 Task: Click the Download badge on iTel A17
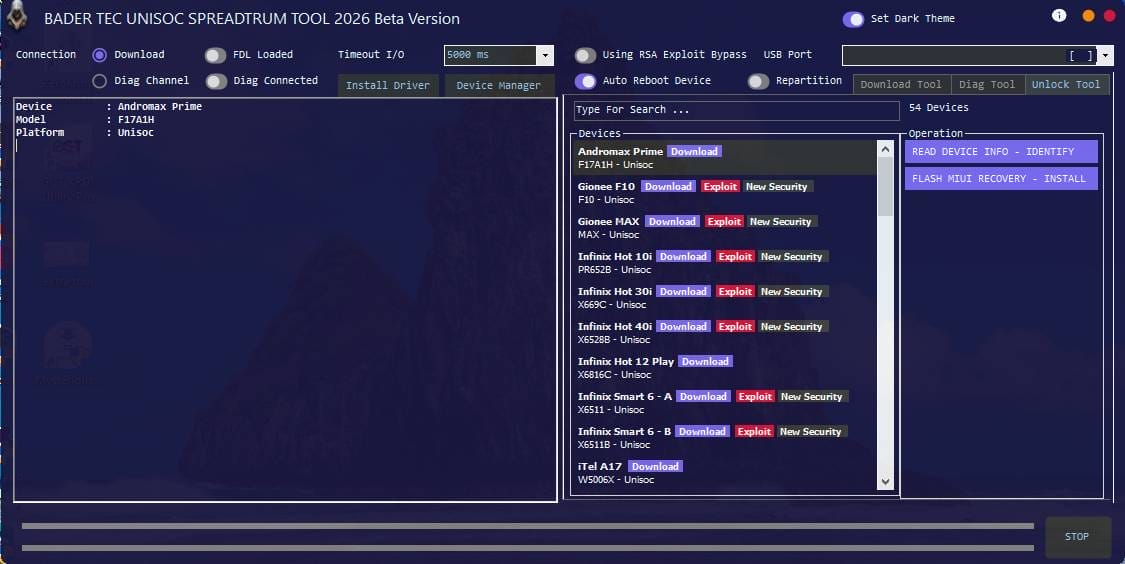pyautogui.click(x=655, y=466)
